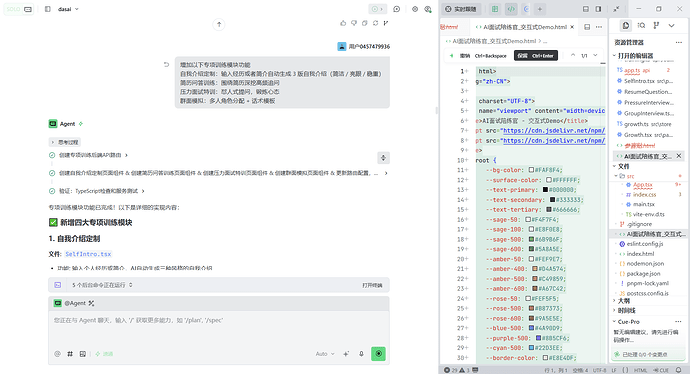Toggle the left sidebar panel icon
The width and height of the screenshot is (690, 374).
click(x=48, y=9)
